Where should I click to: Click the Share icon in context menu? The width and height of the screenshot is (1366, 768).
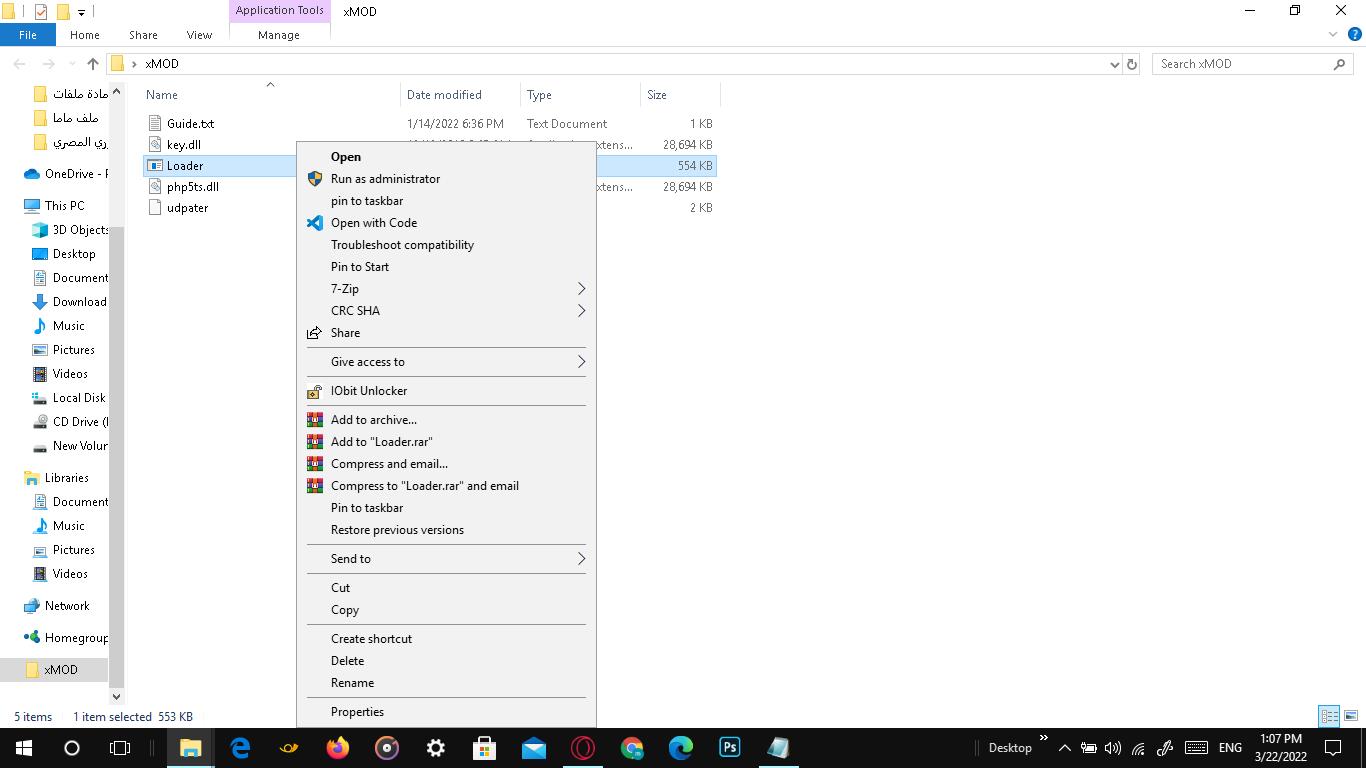[x=315, y=333]
